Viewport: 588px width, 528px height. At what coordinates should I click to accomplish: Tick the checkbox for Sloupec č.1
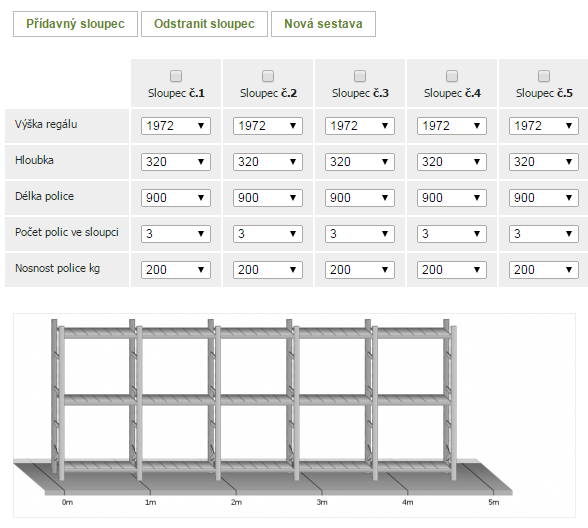pyautogui.click(x=176, y=76)
